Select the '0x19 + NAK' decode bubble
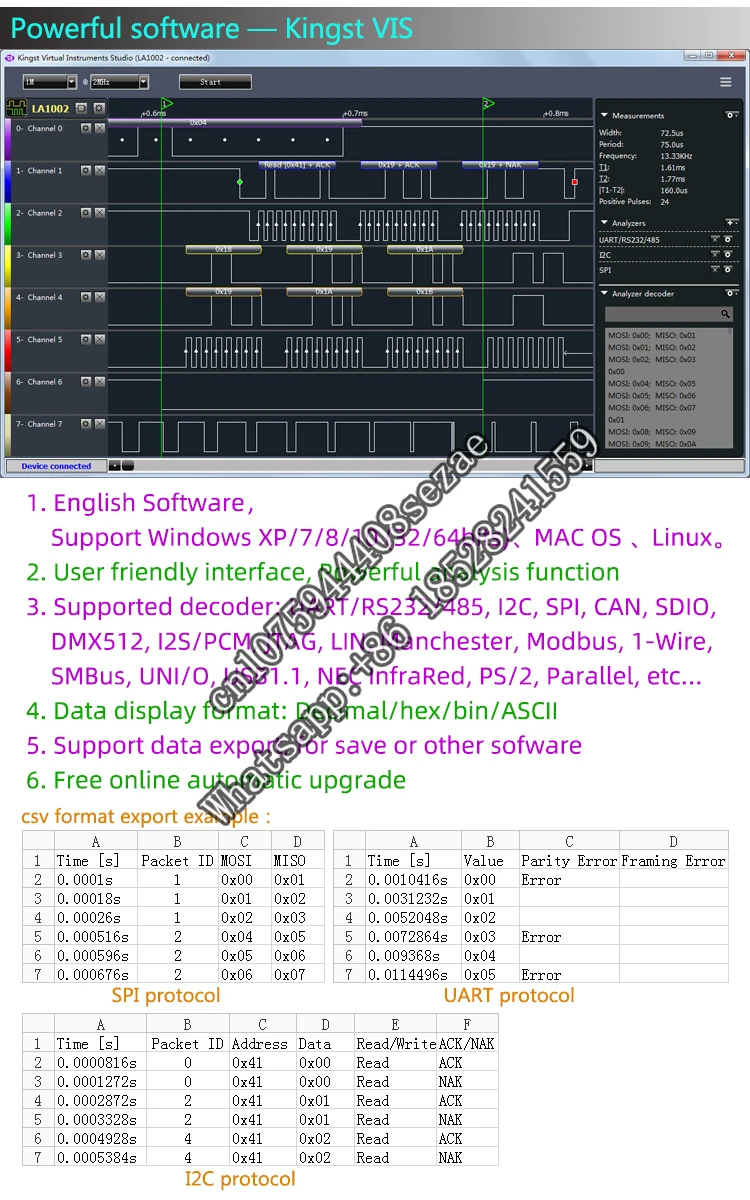This screenshot has height=1200, width=750. (x=500, y=164)
